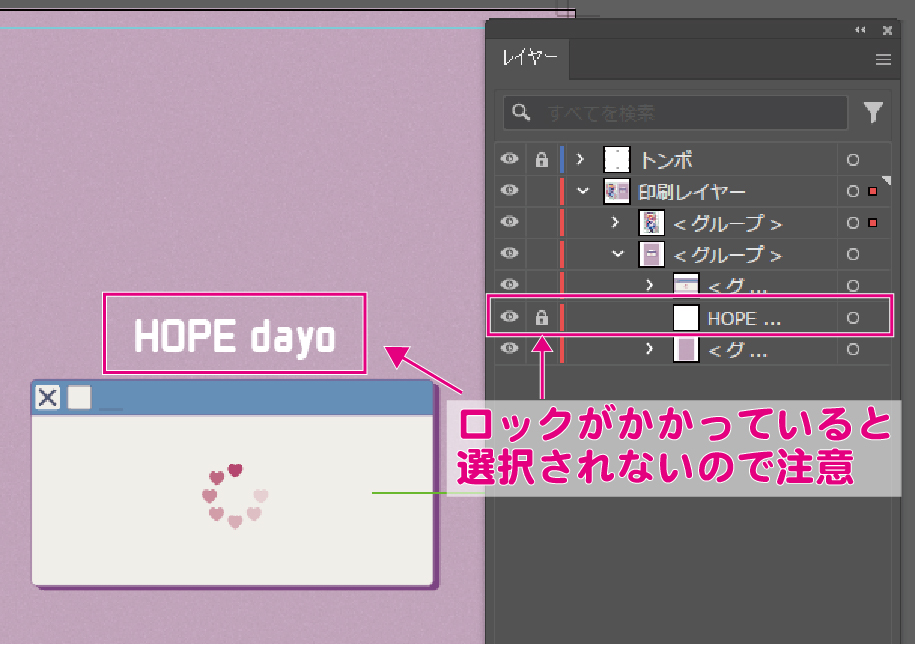Click the blue color bar of the トンボ layer

pyautogui.click(x=562, y=160)
